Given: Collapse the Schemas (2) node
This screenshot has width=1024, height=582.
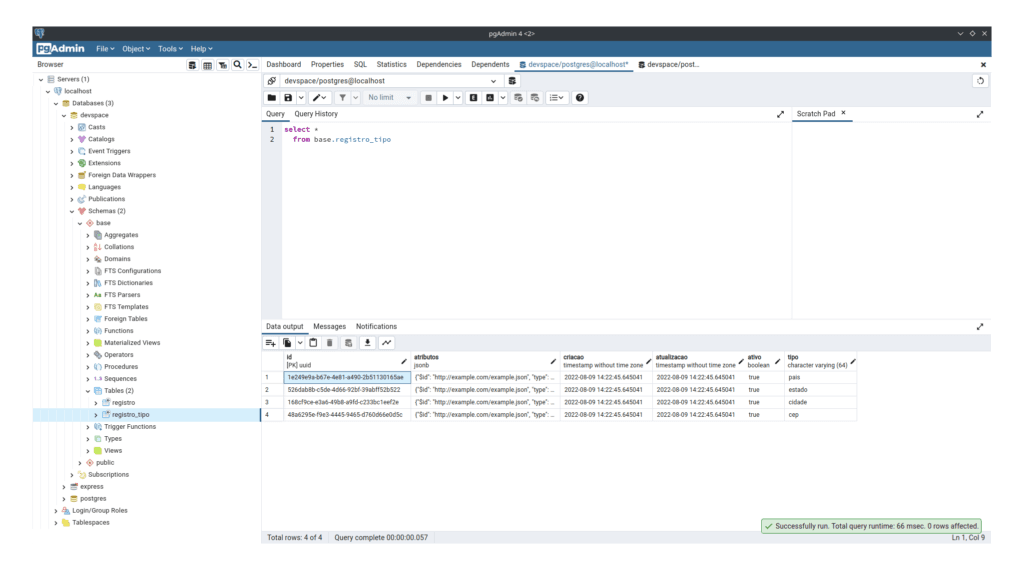Looking at the screenshot, I should point(72,212).
